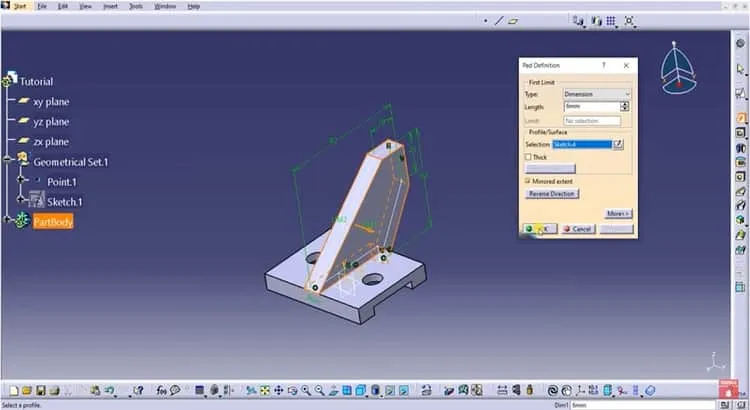750x410 pixels.
Task: Click the Hole tool icon in right toolbar
Action: (740, 177)
